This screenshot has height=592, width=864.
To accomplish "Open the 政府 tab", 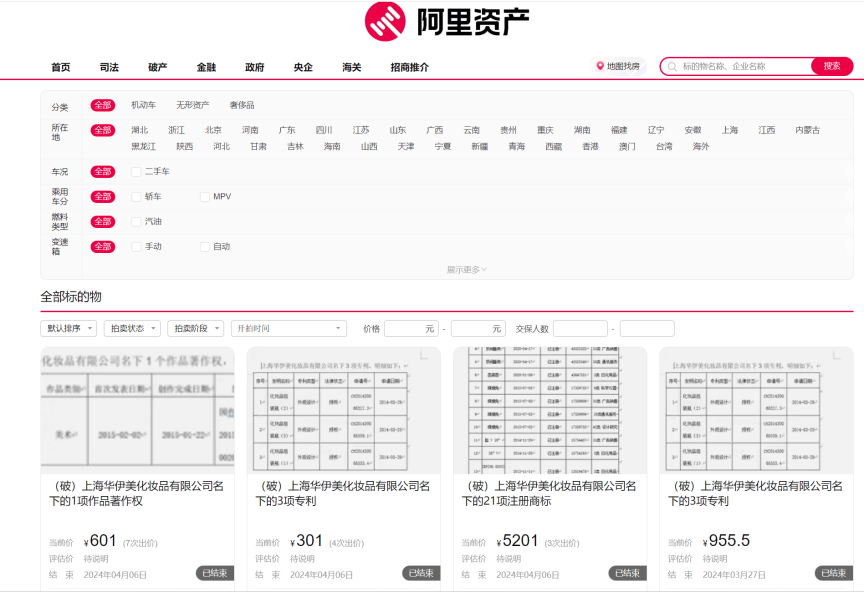I will (x=255, y=67).
